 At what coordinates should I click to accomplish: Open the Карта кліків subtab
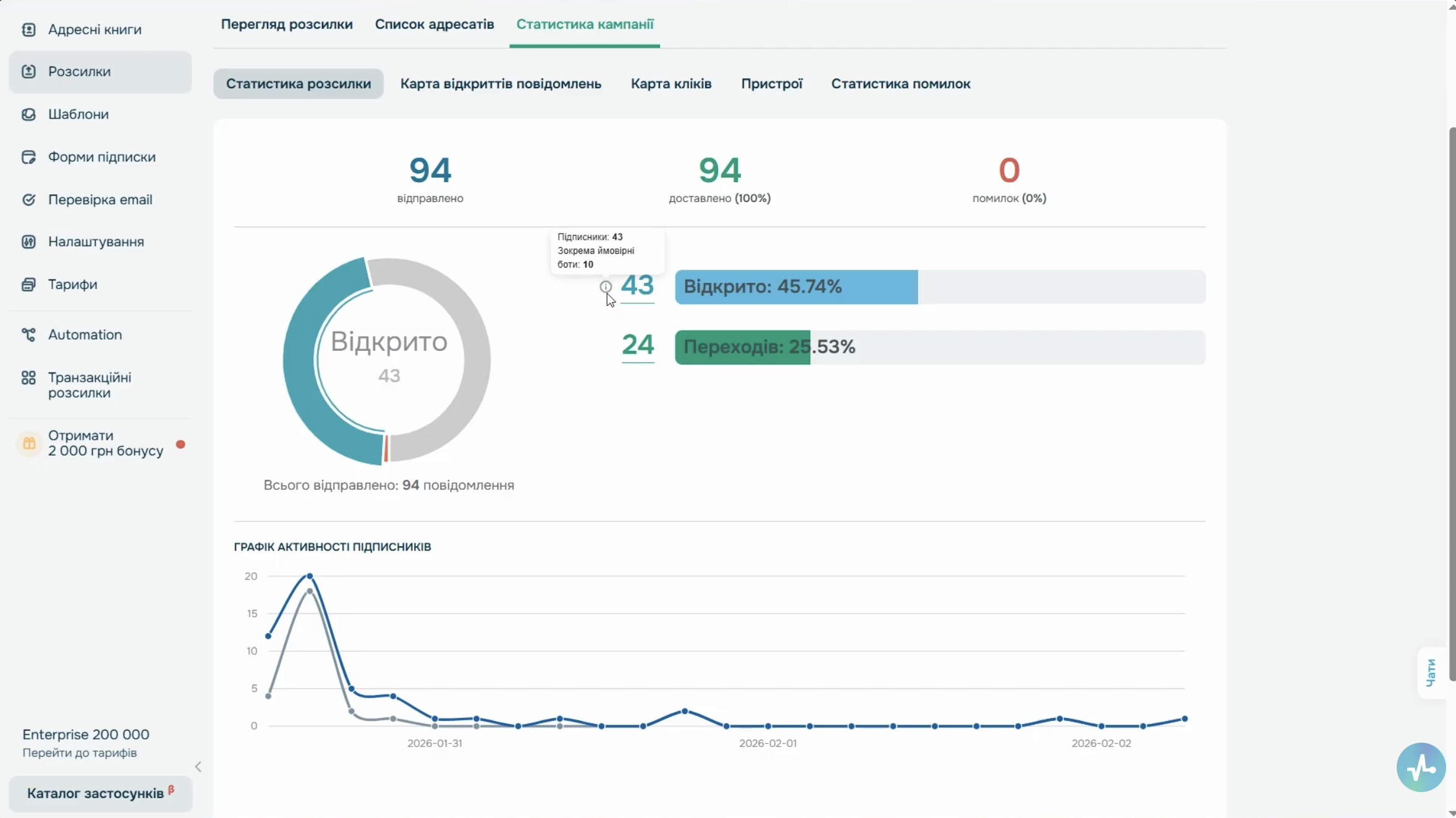[671, 83]
